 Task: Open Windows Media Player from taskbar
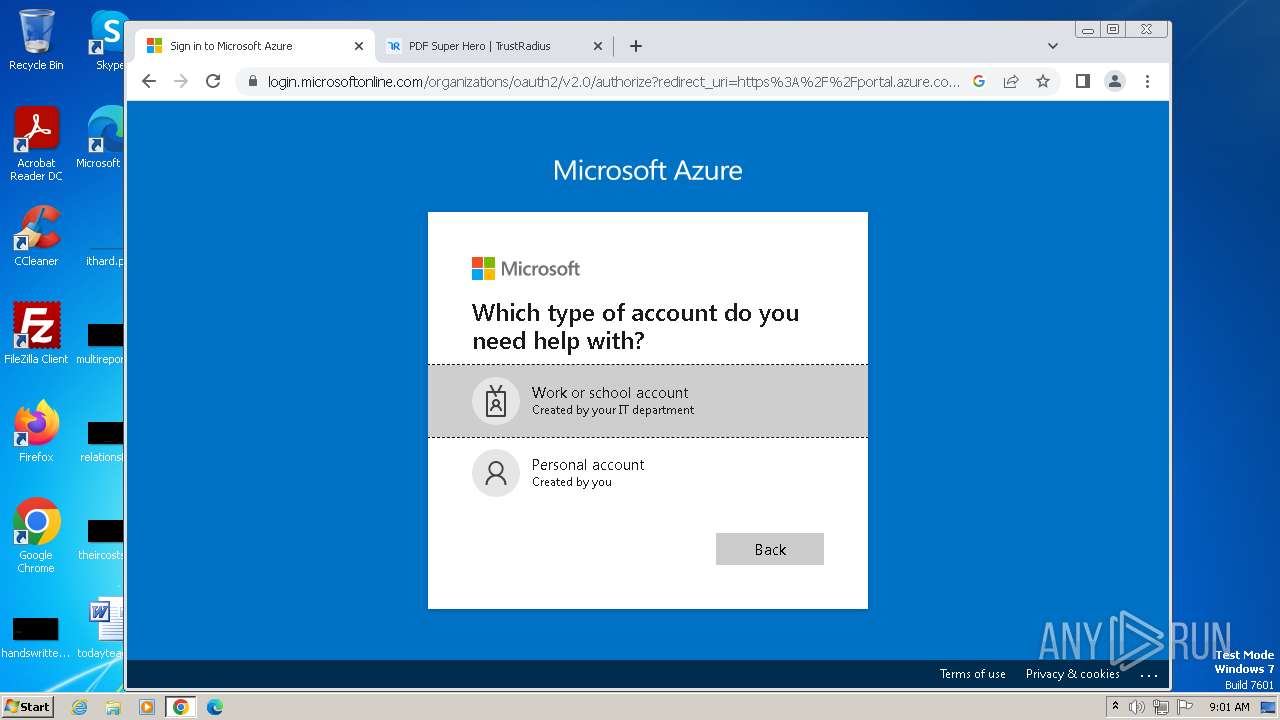(x=147, y=707)
